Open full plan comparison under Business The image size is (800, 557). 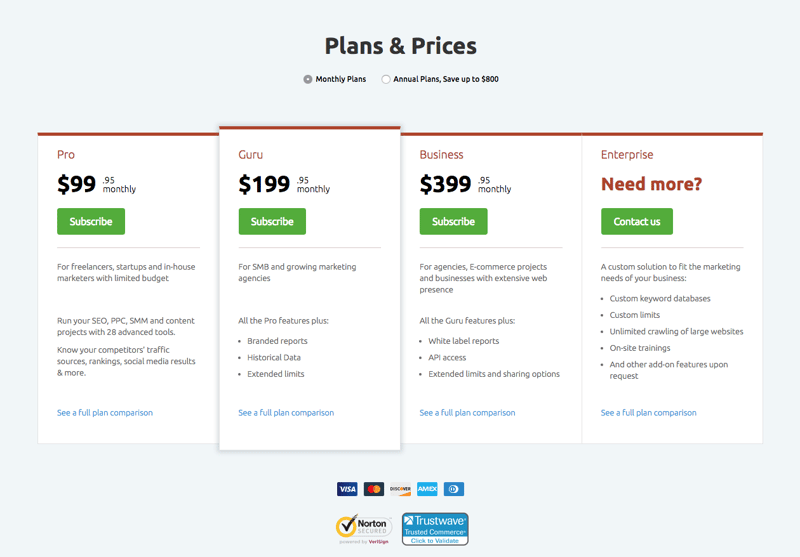[x=467, y=413]
